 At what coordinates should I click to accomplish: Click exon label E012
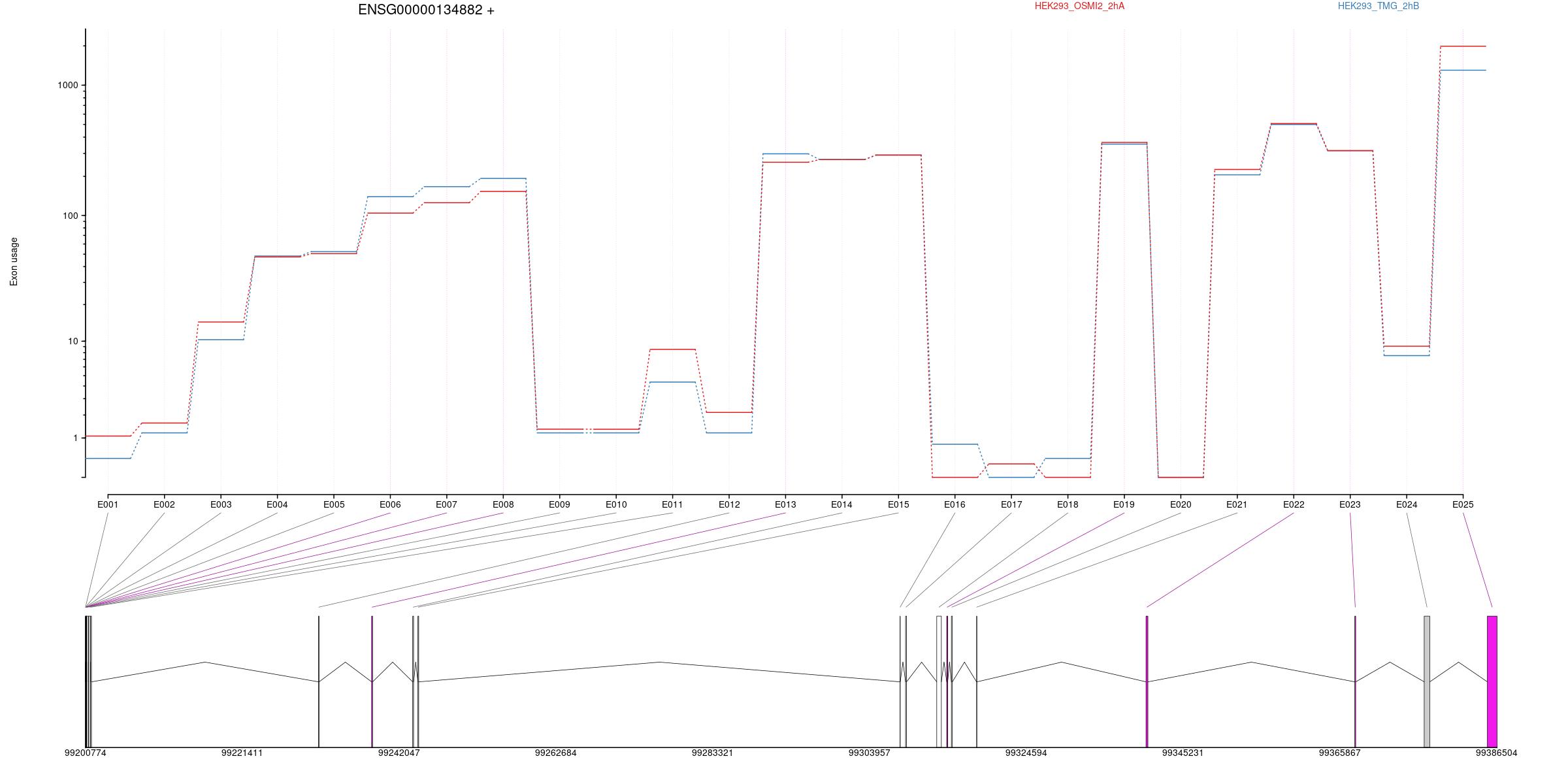729,504
